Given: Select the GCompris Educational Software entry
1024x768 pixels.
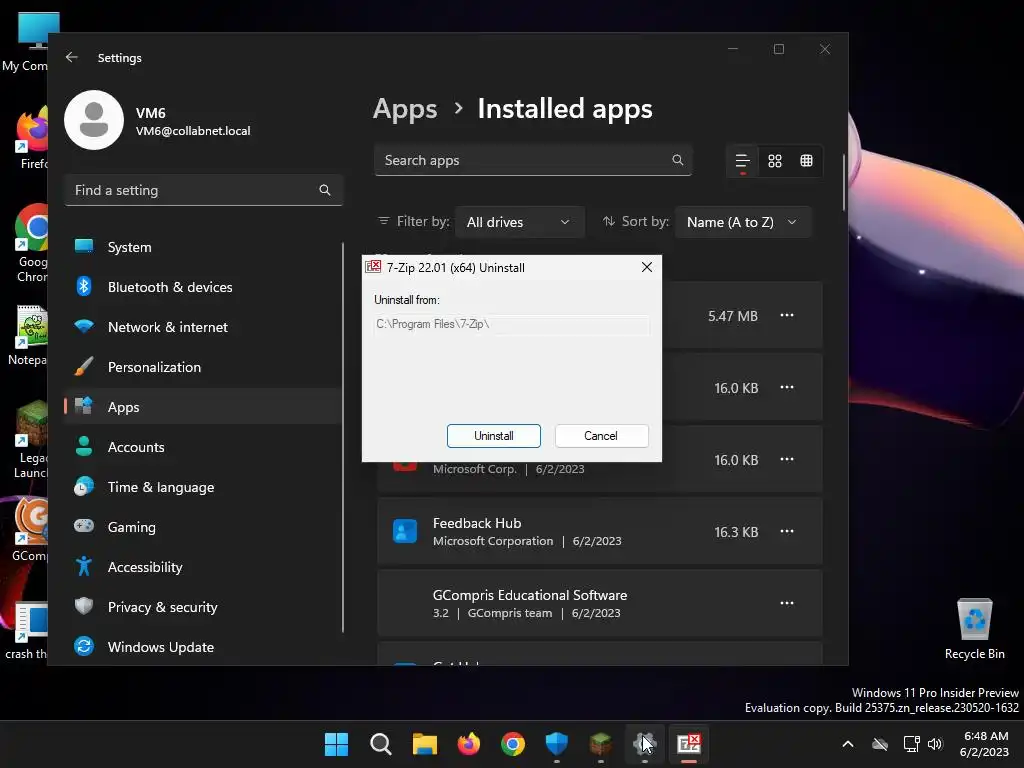Looking at the screenshot, I should pos(600,603).
